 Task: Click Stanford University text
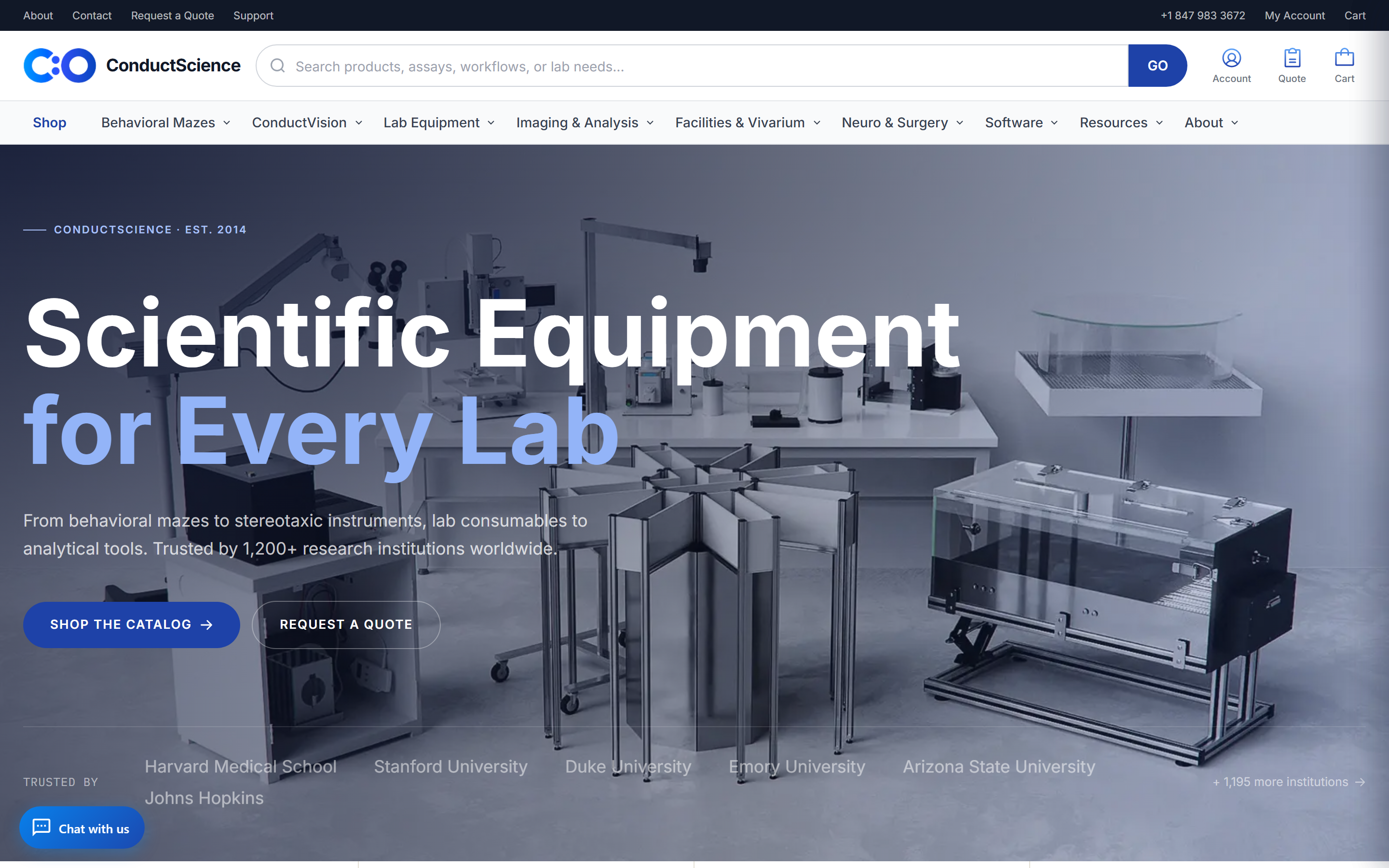tap(450, 766)
